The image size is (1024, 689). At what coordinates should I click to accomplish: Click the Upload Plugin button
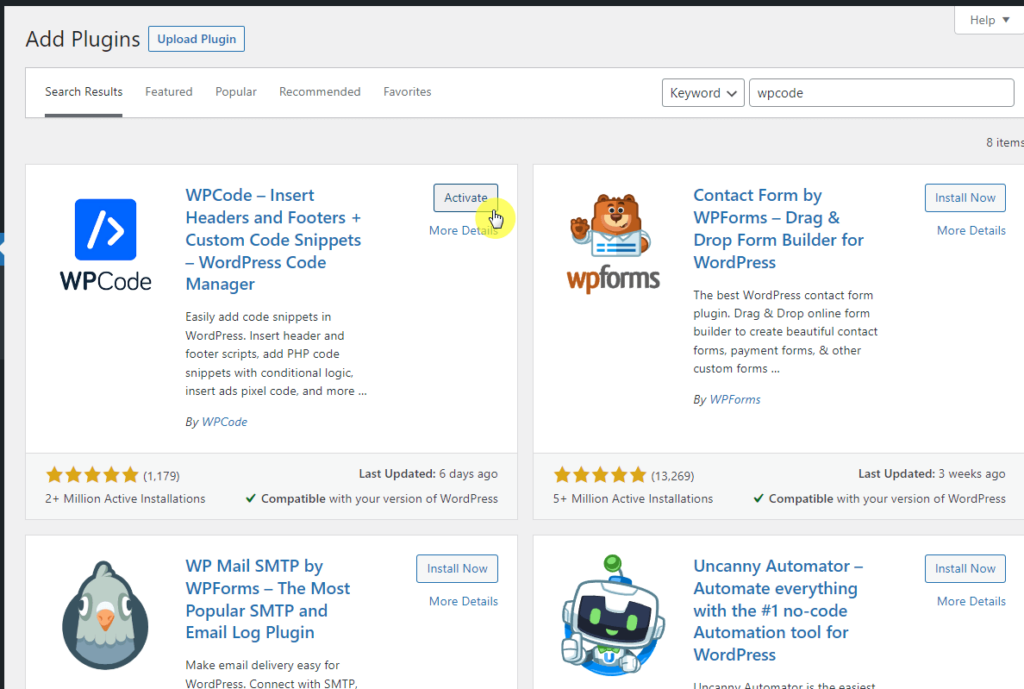click(x=197, y=39)
